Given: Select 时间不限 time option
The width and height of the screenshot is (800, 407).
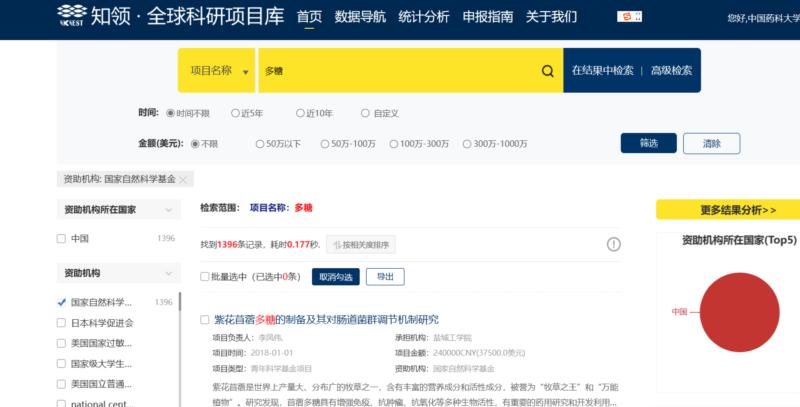Looking at the screenshot, I should click(170, 113).
